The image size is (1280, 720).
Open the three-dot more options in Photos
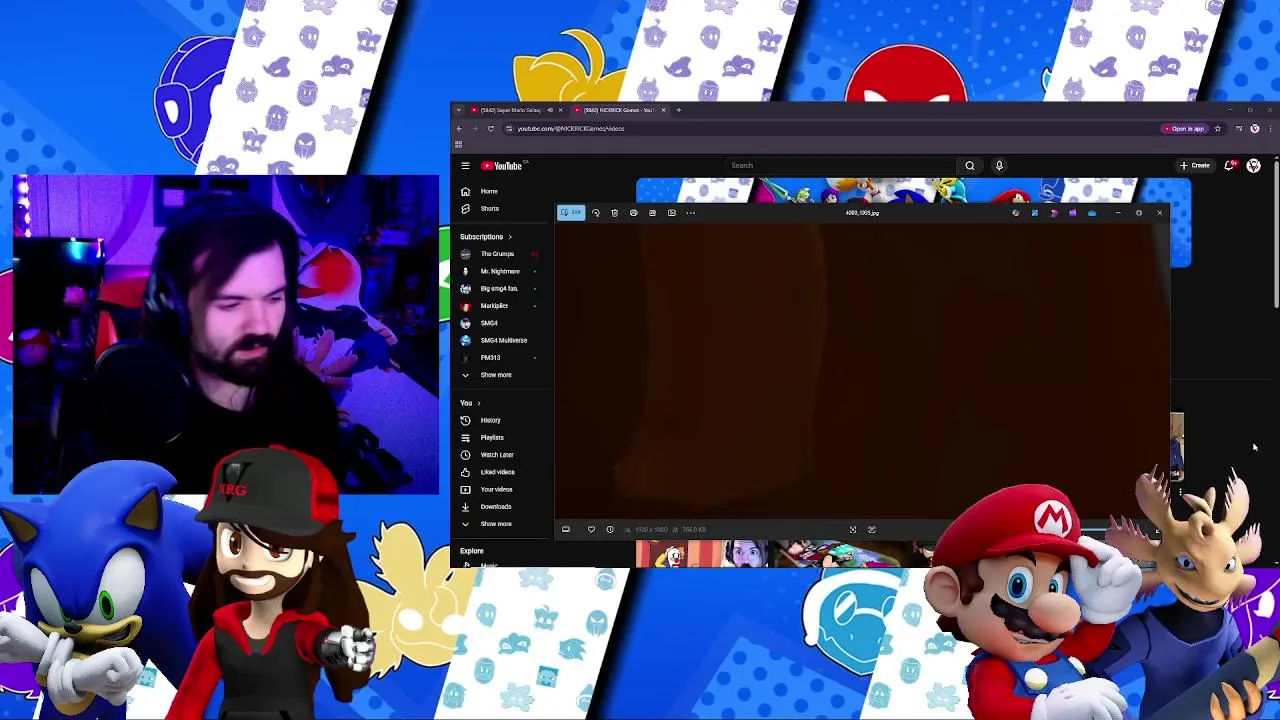(691, 213)
